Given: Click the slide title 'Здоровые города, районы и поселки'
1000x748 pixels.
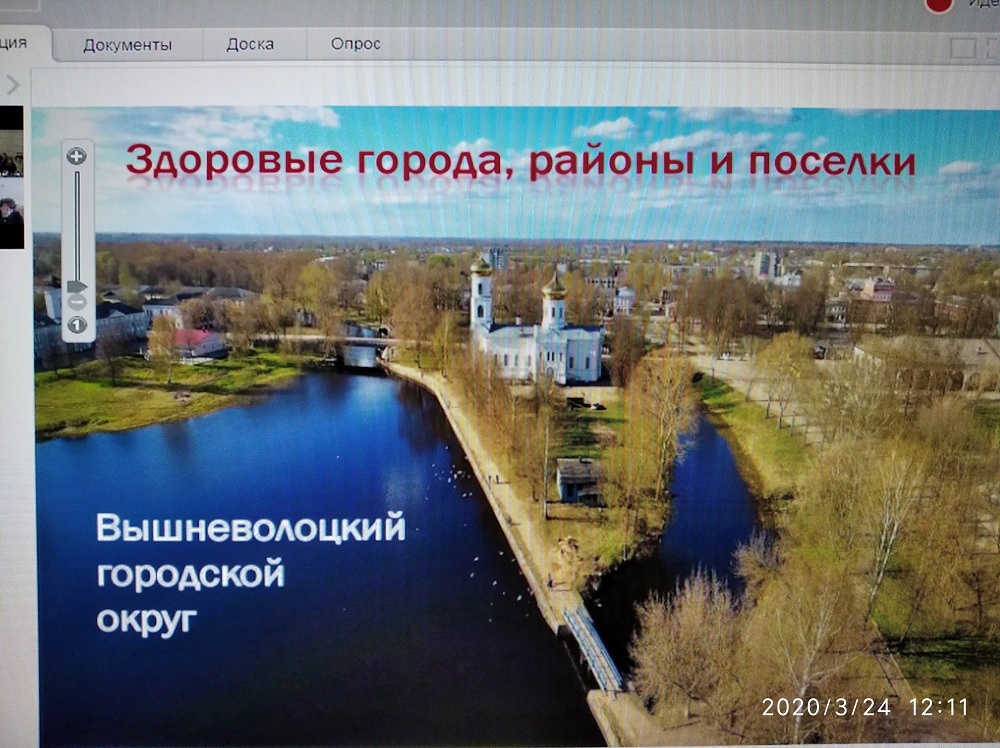Looking at the screenshot, I should [x=520, y=161].
